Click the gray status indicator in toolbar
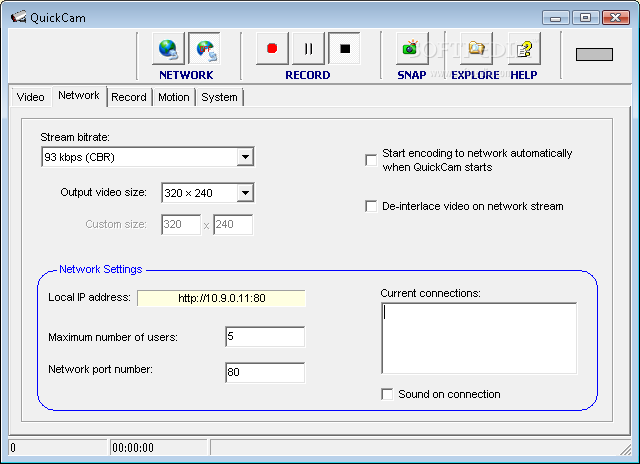Image resolution: width=640 pixels, height=464 pixels. point(594,54)
